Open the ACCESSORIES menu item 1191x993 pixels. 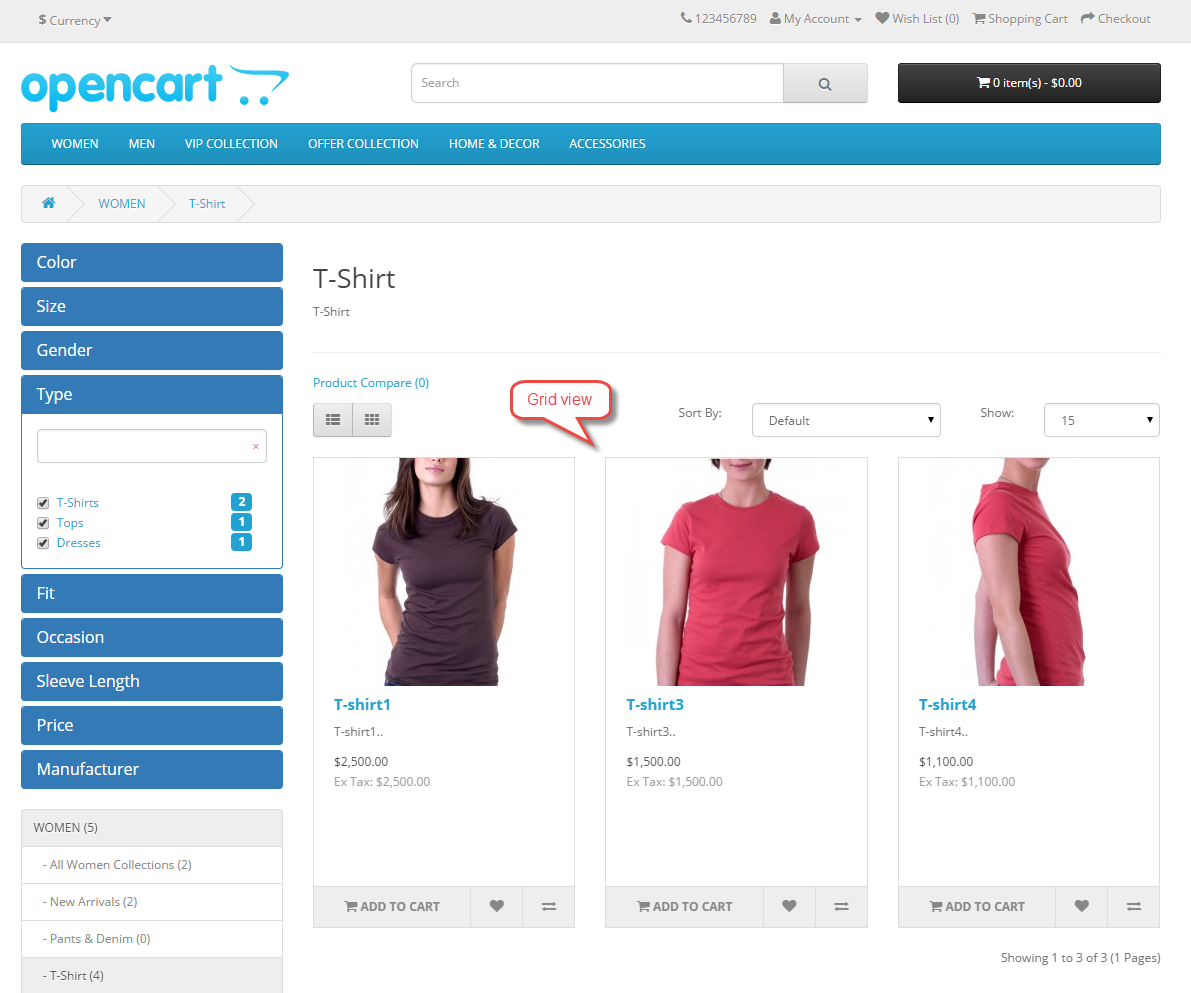(607, 144)
